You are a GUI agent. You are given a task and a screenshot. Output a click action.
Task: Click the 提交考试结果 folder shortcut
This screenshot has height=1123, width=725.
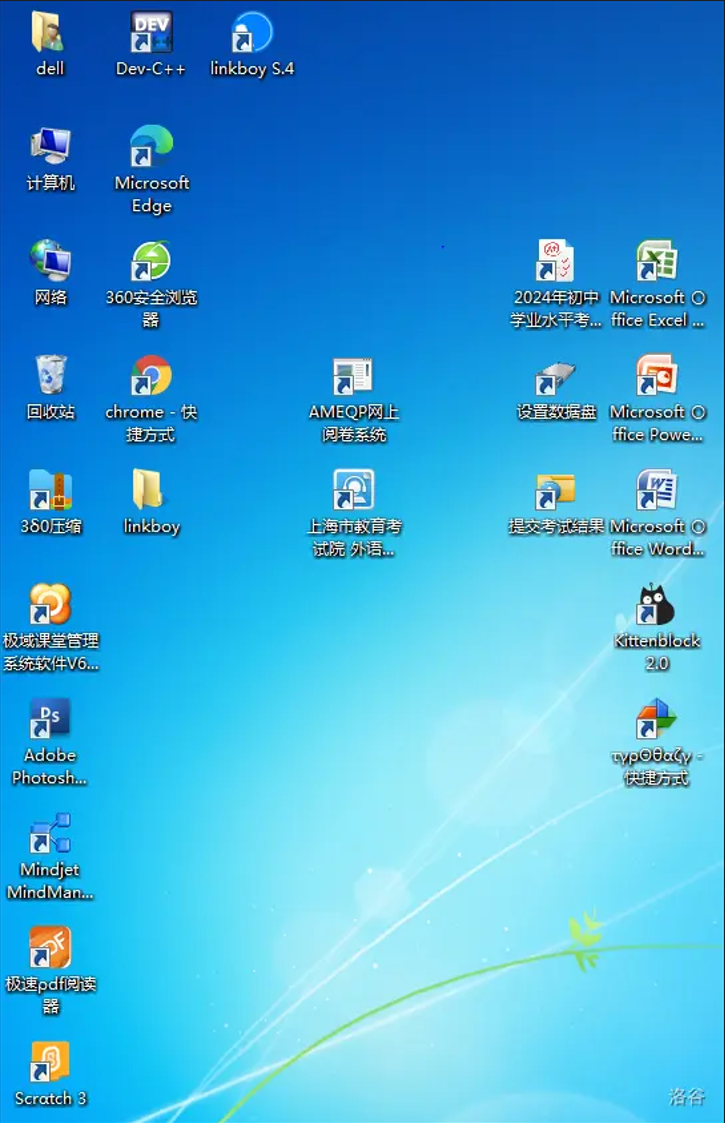(x=556, y=492)
